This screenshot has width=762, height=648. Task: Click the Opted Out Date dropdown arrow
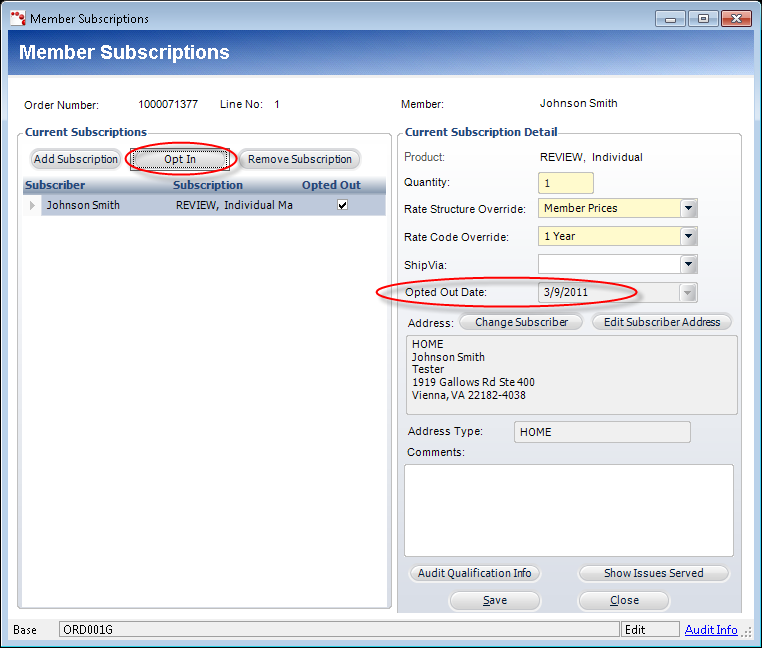[x=688, y=293]
